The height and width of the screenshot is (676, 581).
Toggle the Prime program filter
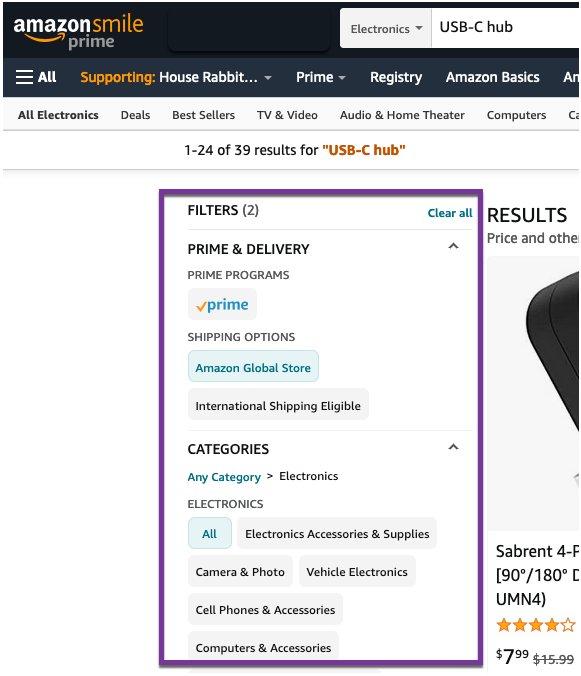(x=222, y=304)
